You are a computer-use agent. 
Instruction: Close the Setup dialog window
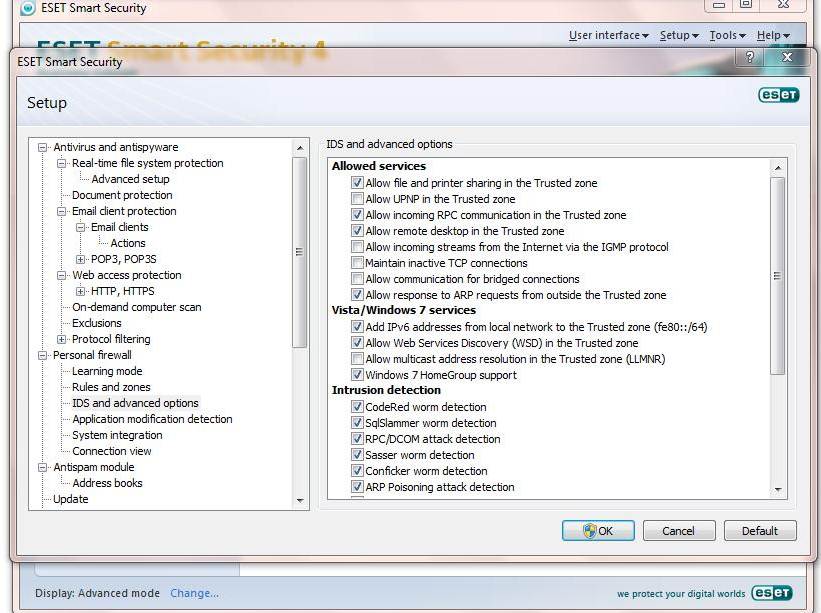[787, 57]
